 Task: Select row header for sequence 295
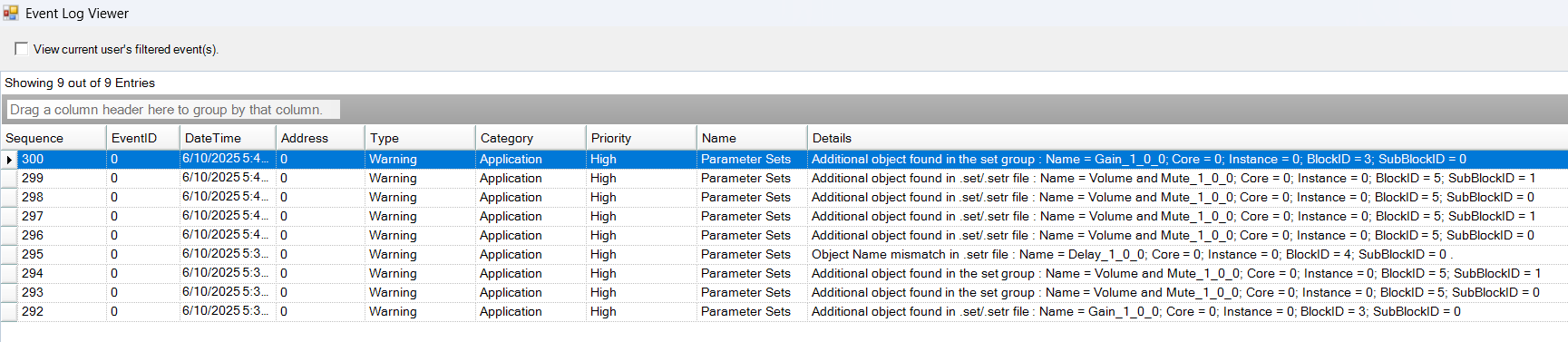click(9, 255)
